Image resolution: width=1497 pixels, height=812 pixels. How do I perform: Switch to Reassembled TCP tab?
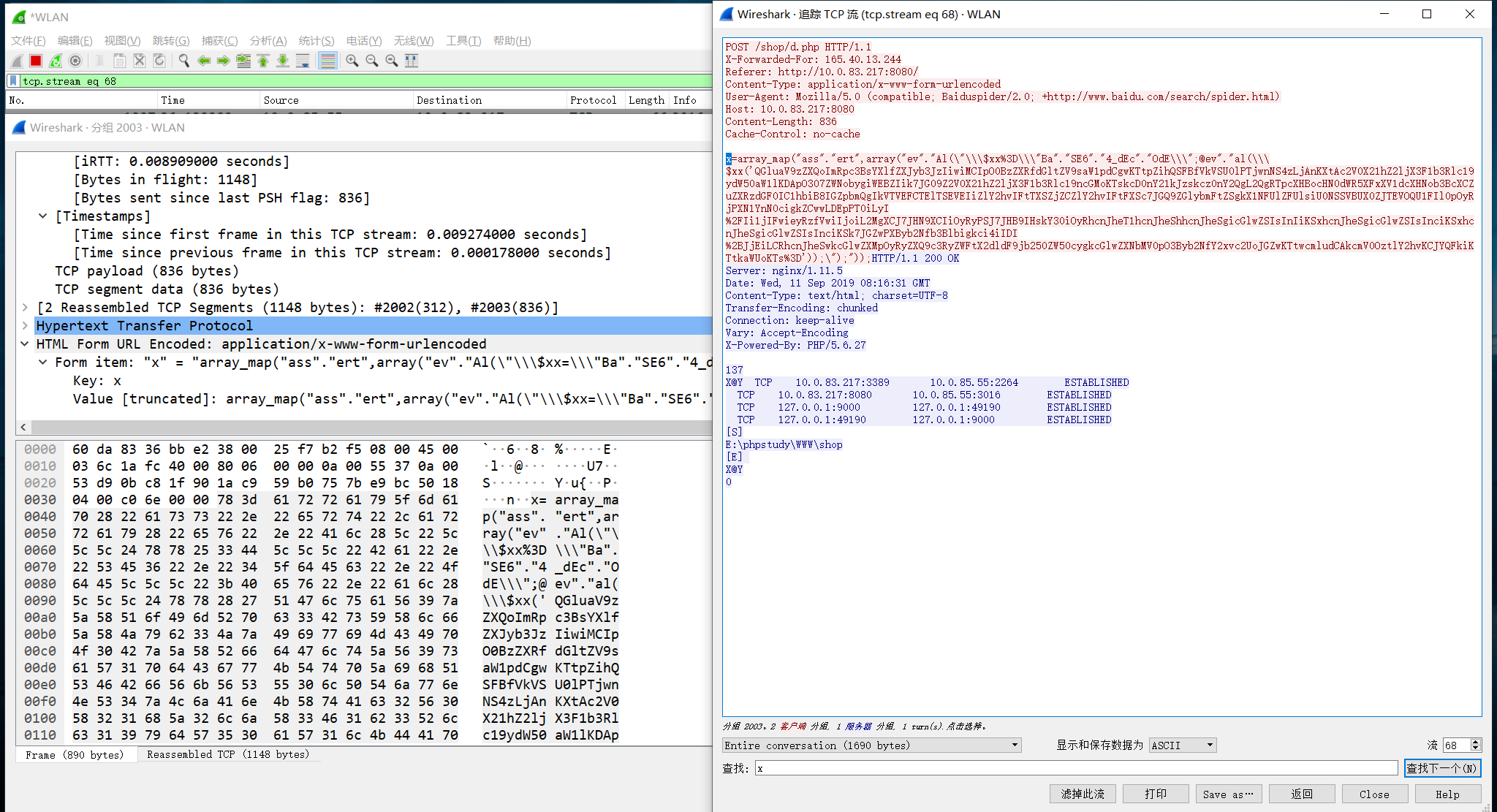[x=228, y=754]
